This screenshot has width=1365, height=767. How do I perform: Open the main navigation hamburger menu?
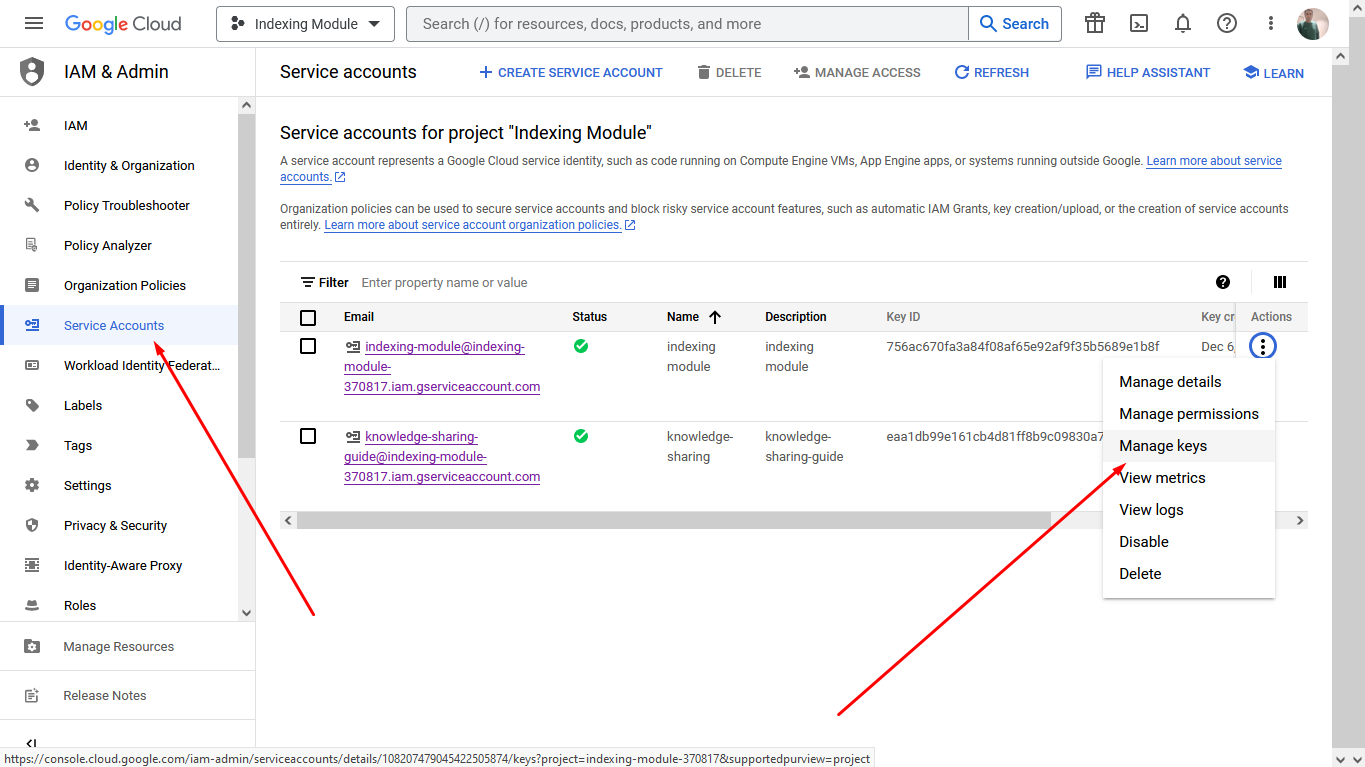pos(34,24)
